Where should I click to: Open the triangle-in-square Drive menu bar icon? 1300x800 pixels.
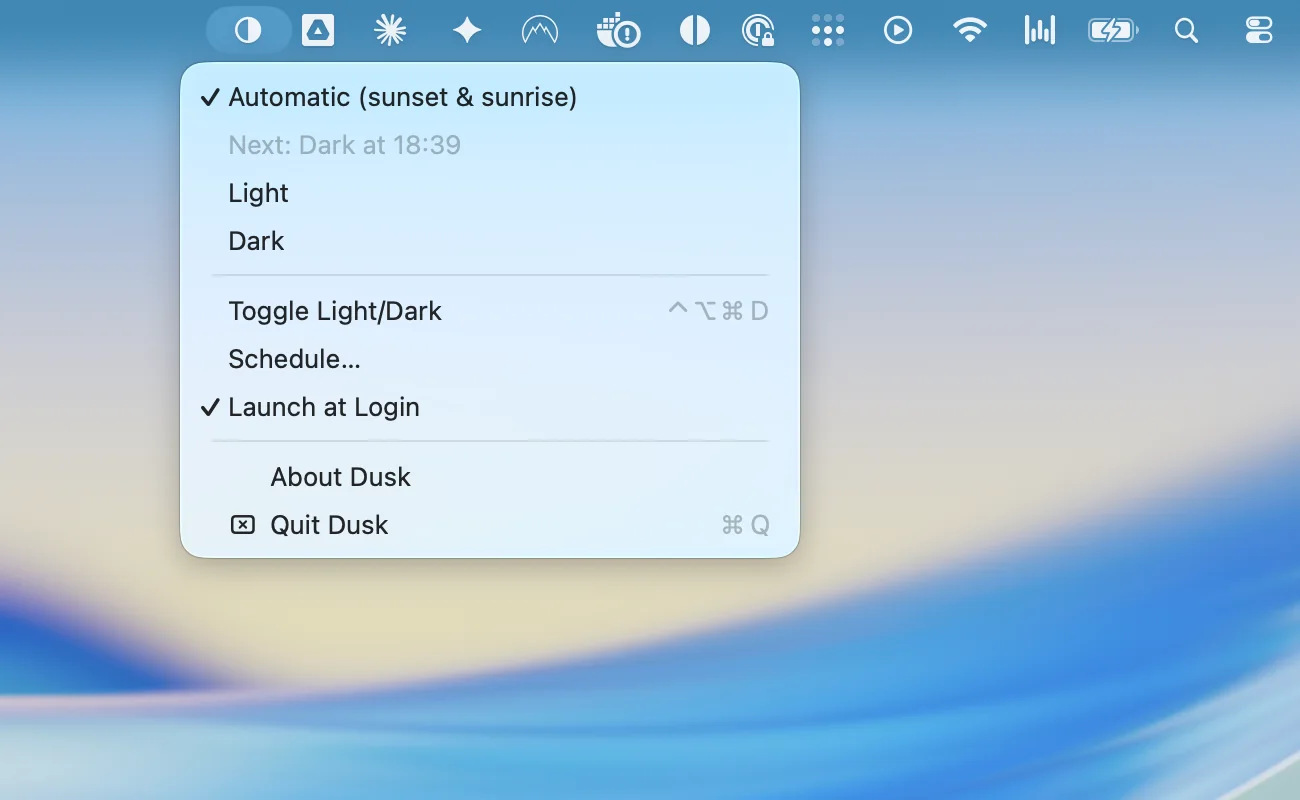[x=318, y=31]
